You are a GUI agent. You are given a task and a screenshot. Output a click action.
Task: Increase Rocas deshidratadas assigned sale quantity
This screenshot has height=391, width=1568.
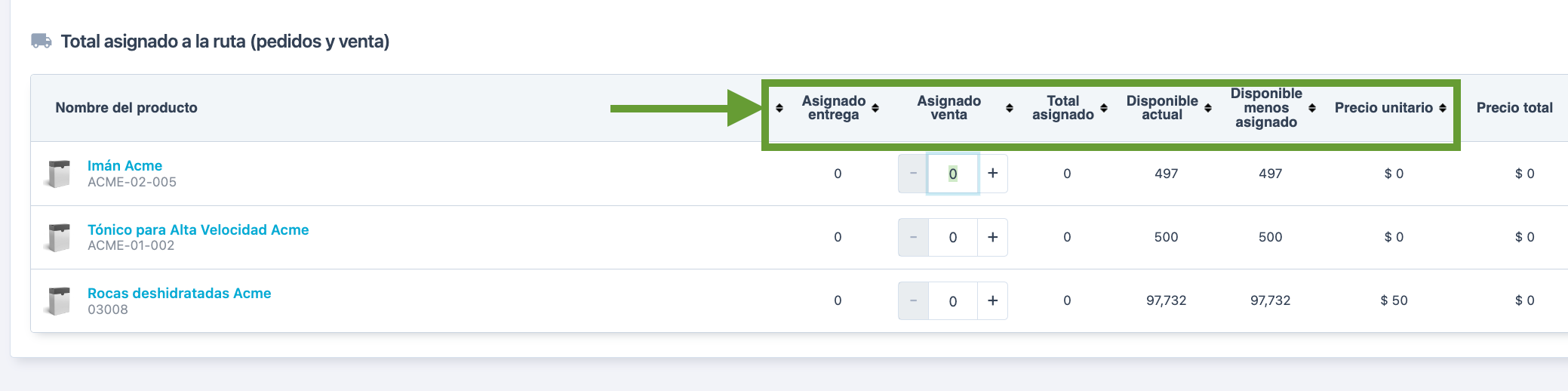tap(993, 300)
